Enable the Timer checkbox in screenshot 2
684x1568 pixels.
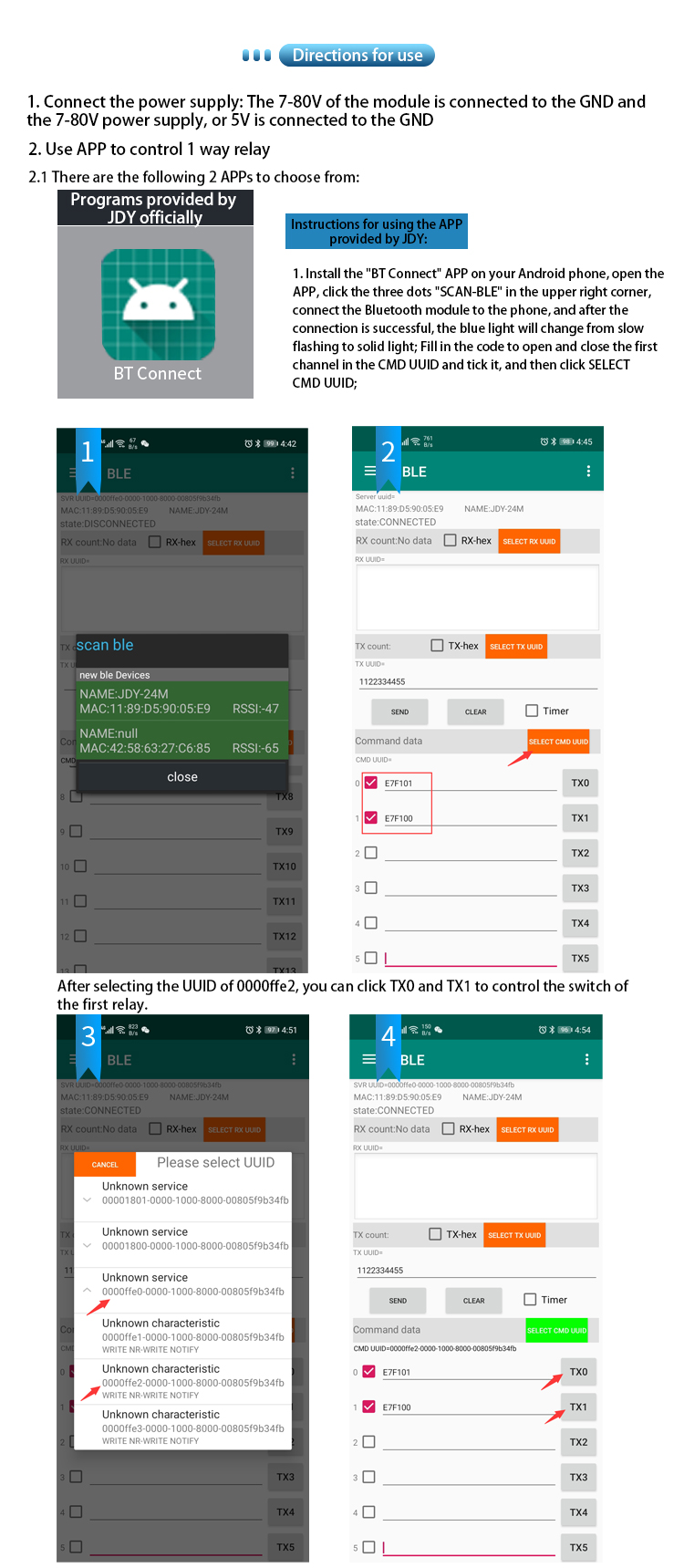pos(532,711)
